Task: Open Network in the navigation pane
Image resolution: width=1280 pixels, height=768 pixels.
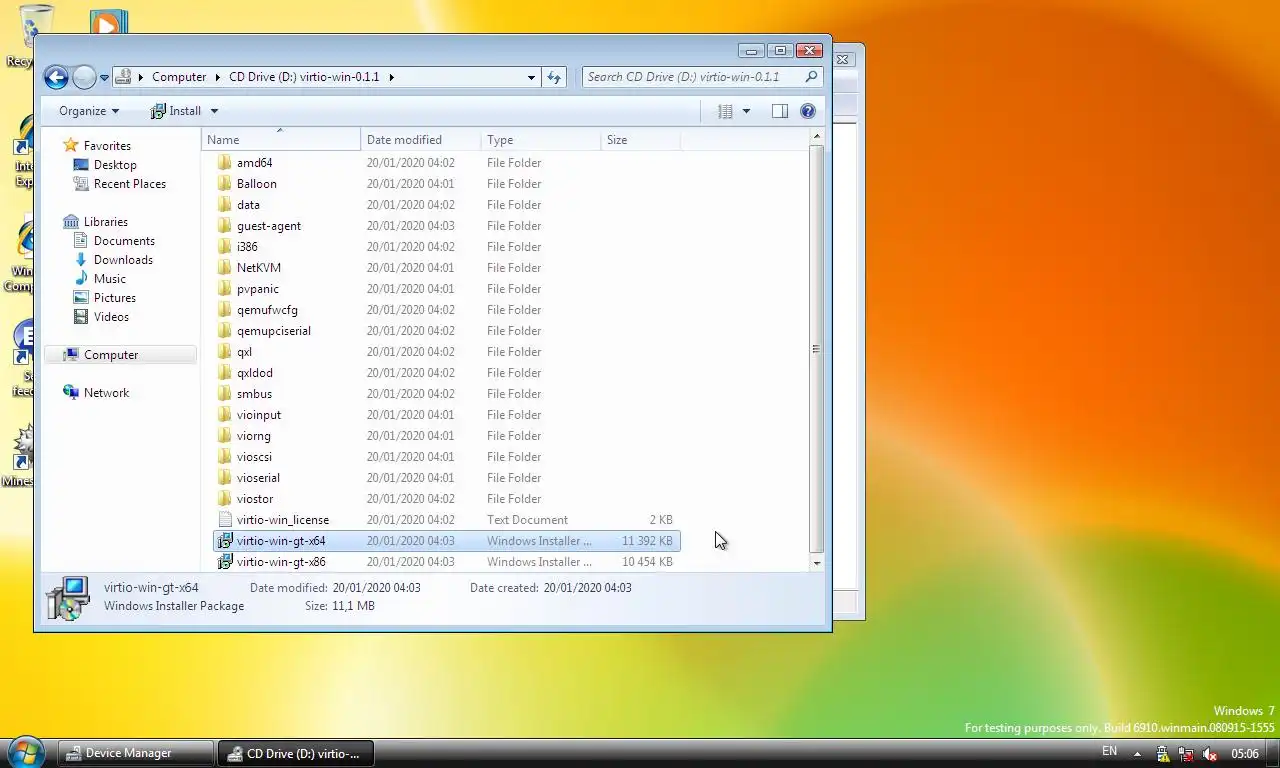Action: point(107,393)
